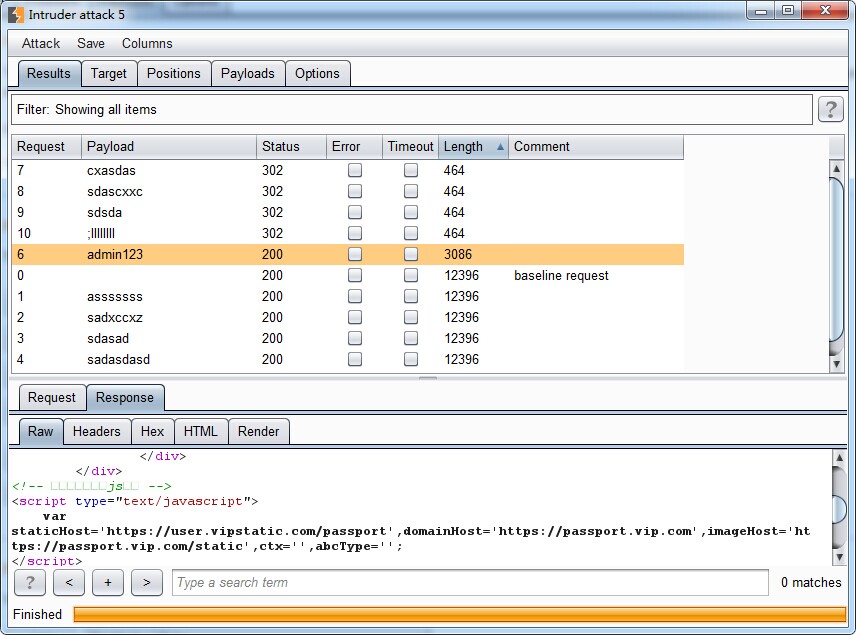The width and height of the screenshot is (856, 635).
Task: Select the Response tab
Action: coord(125,397)
